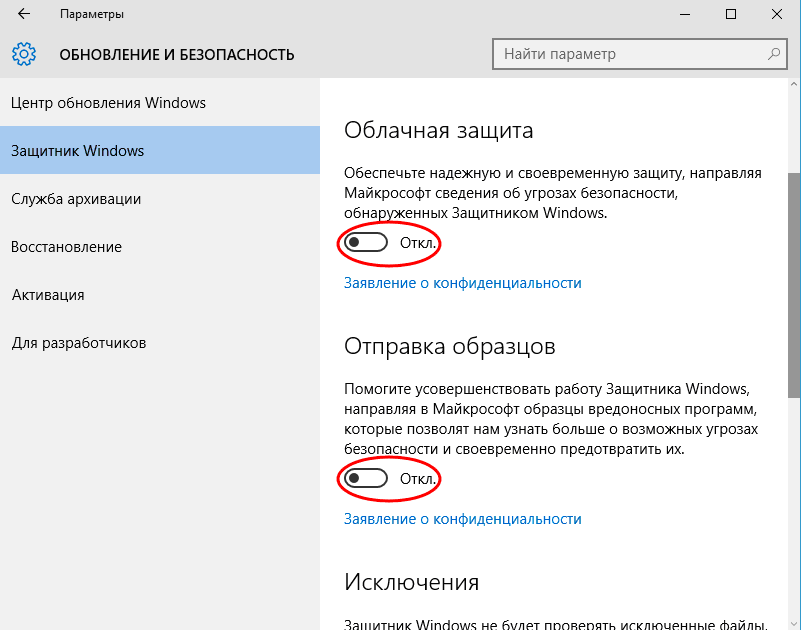801x630 pixels.
Task: Open privacy statement link under Отправка образцов
Action: 462,519
